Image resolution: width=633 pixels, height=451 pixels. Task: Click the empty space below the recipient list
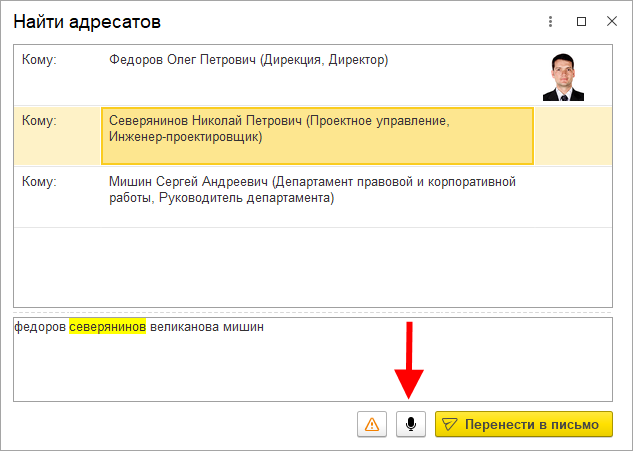312,266
